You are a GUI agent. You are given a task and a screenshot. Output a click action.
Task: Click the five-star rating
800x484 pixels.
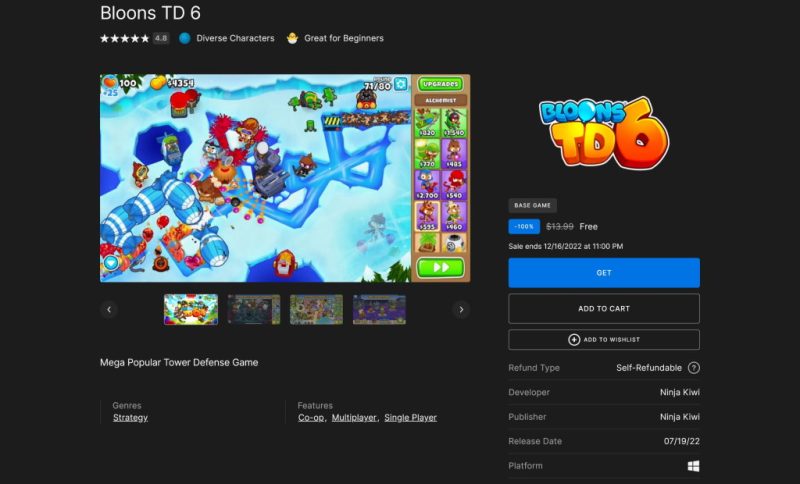124,38
